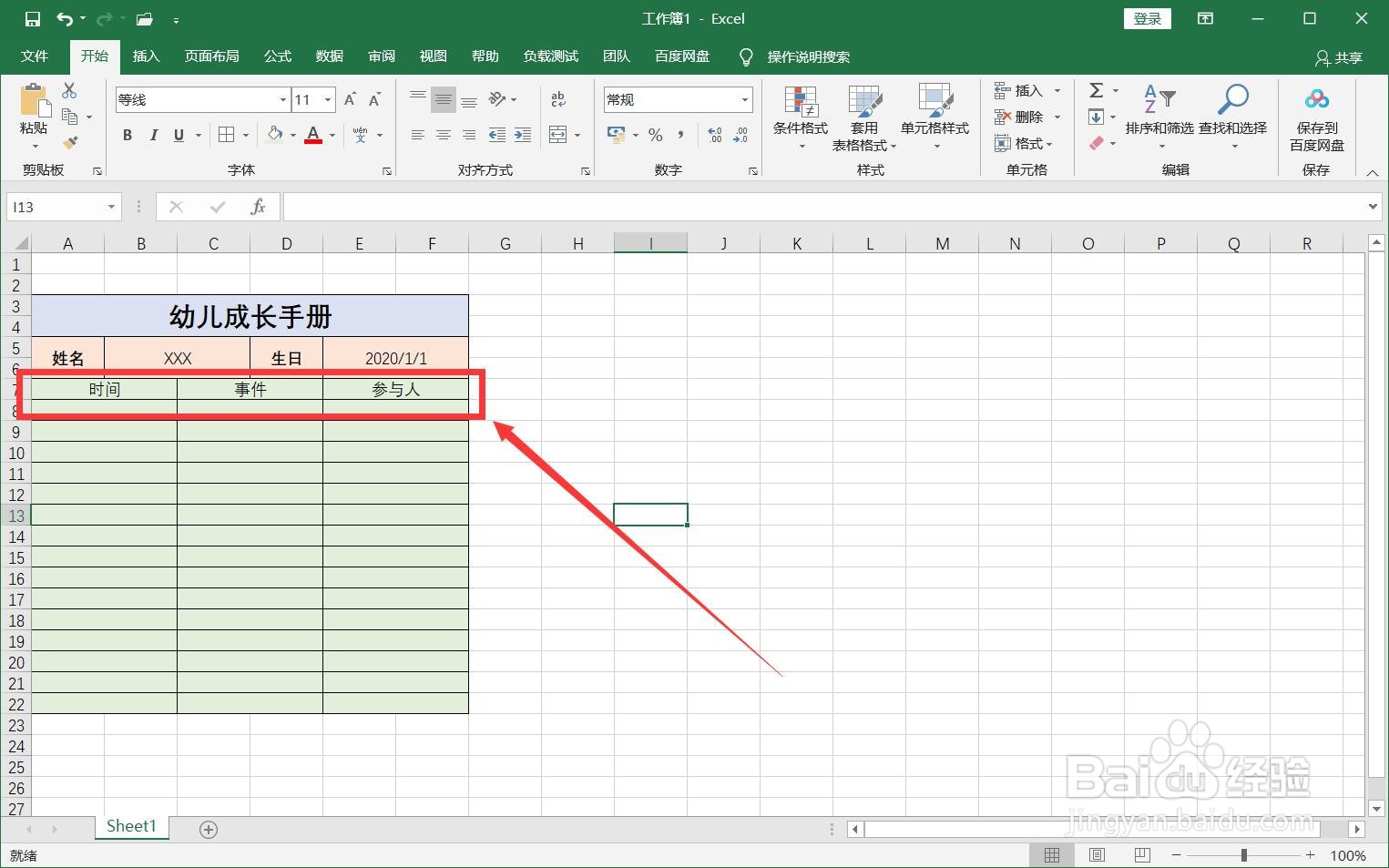Click the AutoSum sigma icon
Image resolution: width=1389 pixels, height=868 pixels.
[x=1097, y=90]
